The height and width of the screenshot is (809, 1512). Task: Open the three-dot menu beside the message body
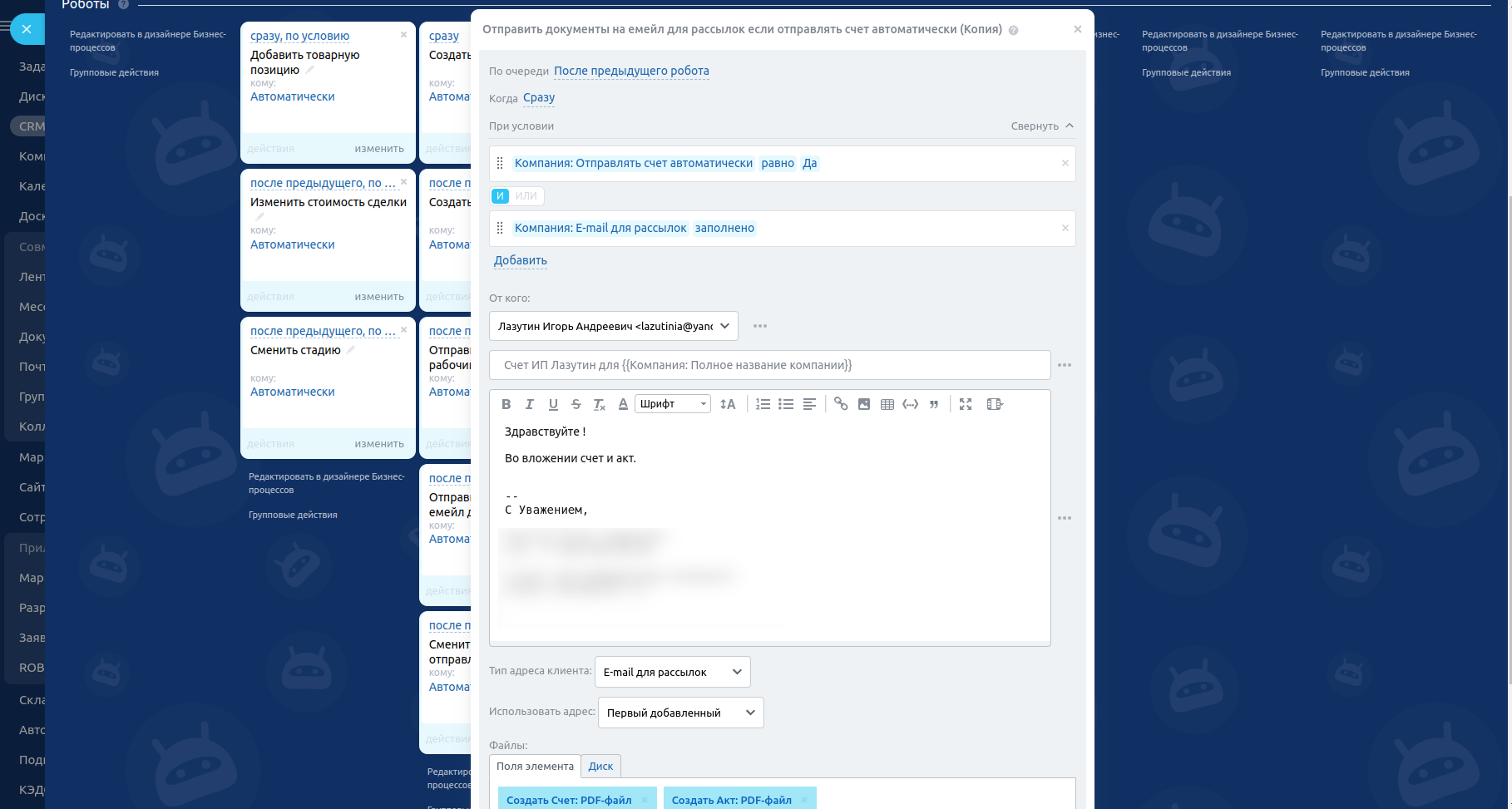point(1065,518)
